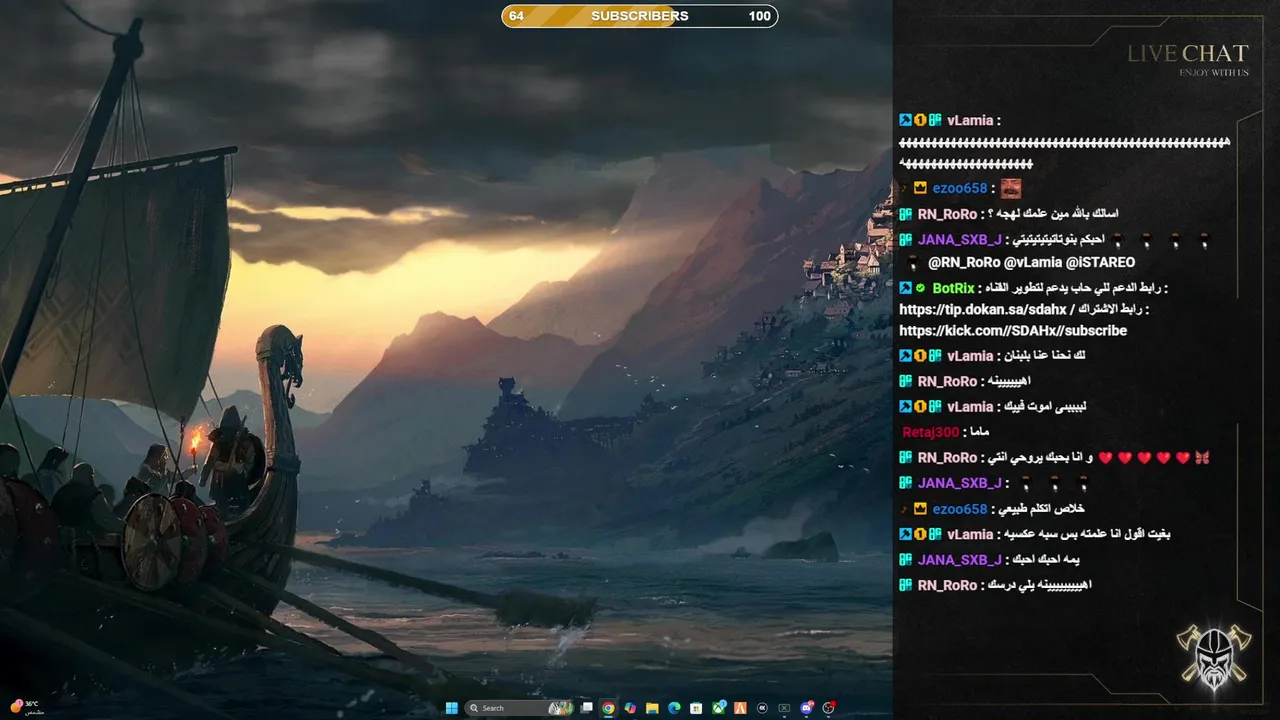Click the crown badge beside ezoo658's face emote

pos(920,188)
